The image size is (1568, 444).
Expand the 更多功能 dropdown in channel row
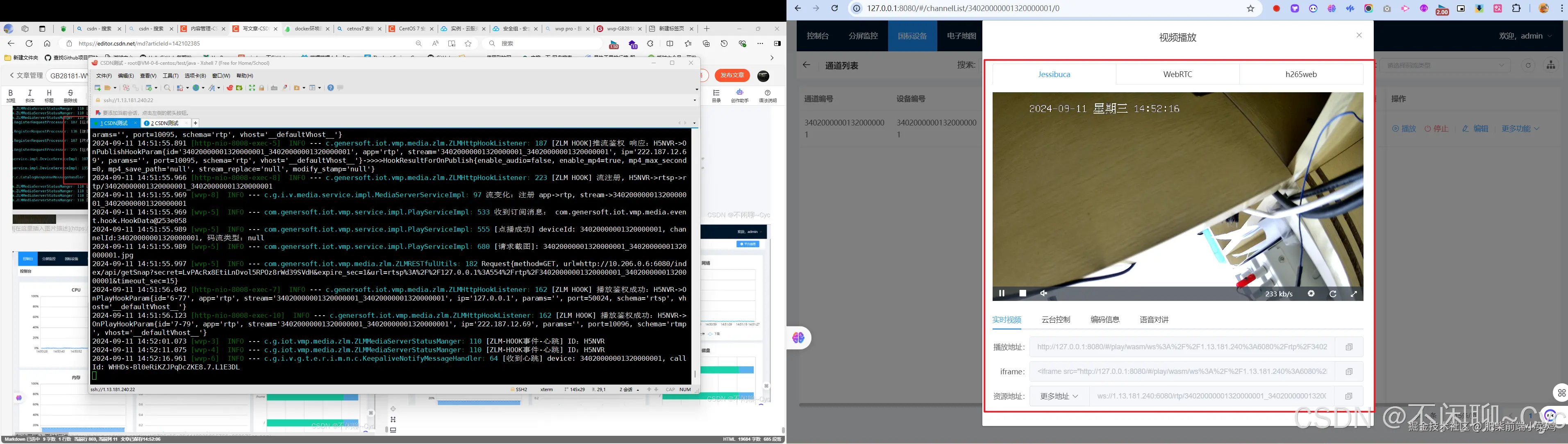point(1520,128)
